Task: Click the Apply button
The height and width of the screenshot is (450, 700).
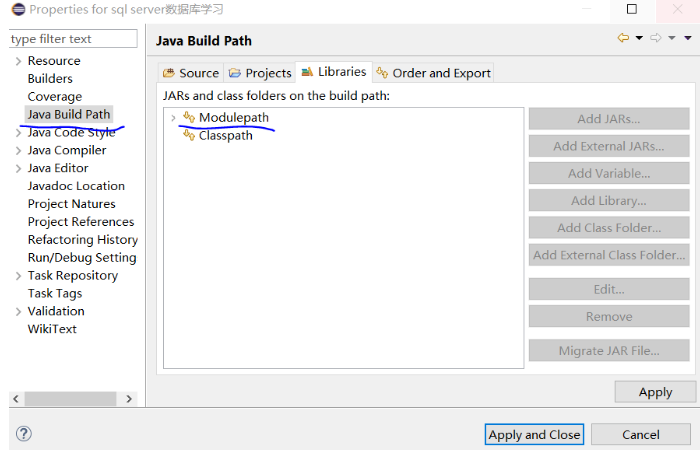Action: (655, 392)
